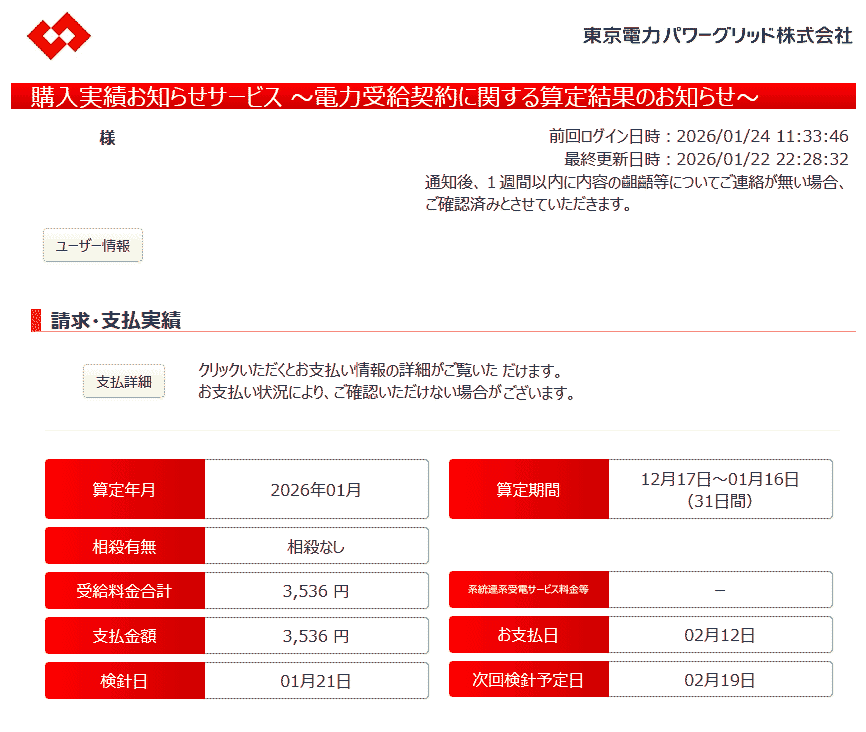
Task: Click the 算定年月 label cell
Action: pos(125,490)
